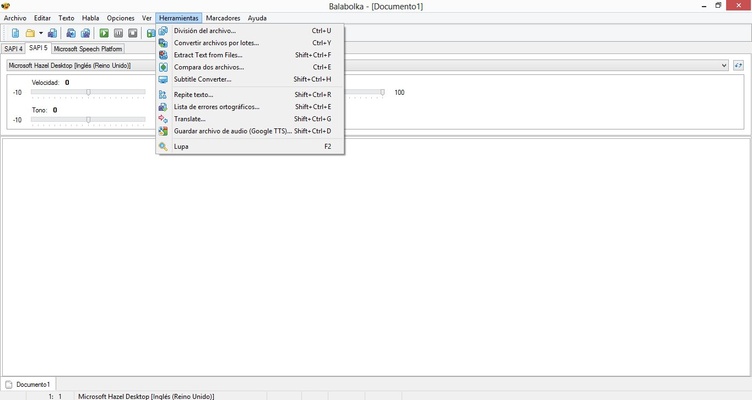
Task: Choose Convertir archivos por lotes entry
Action: [250, 43]
